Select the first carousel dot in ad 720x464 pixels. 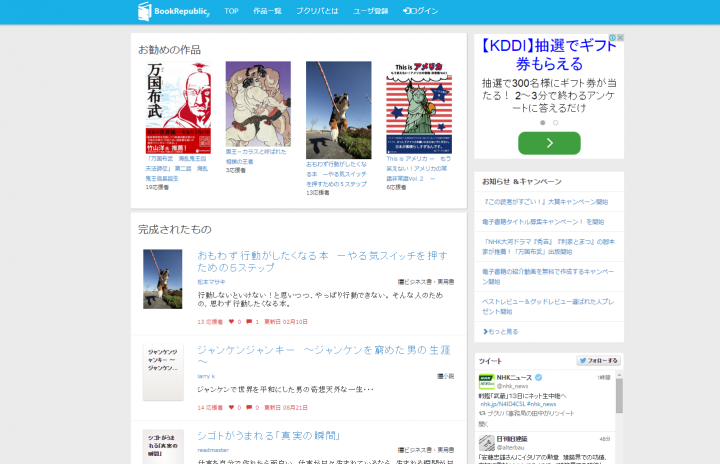tap(543, 123)
